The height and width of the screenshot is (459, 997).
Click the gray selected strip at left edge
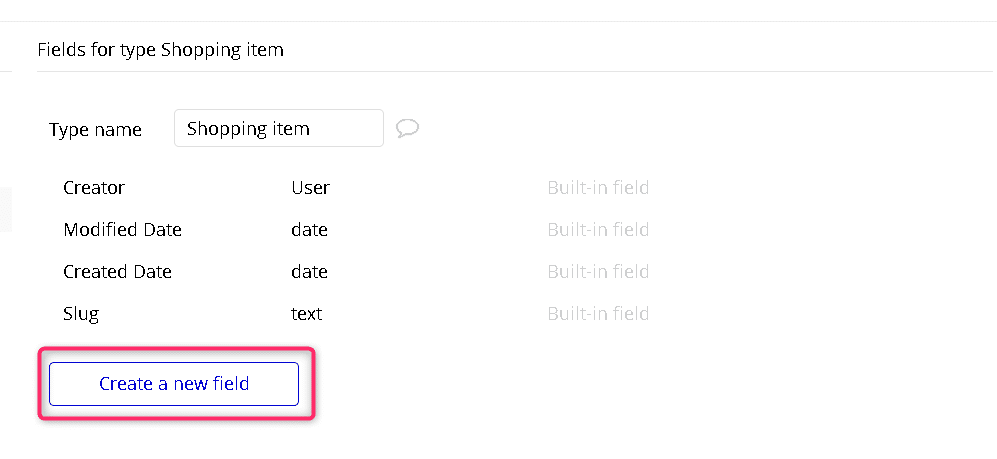pos(5,209)
